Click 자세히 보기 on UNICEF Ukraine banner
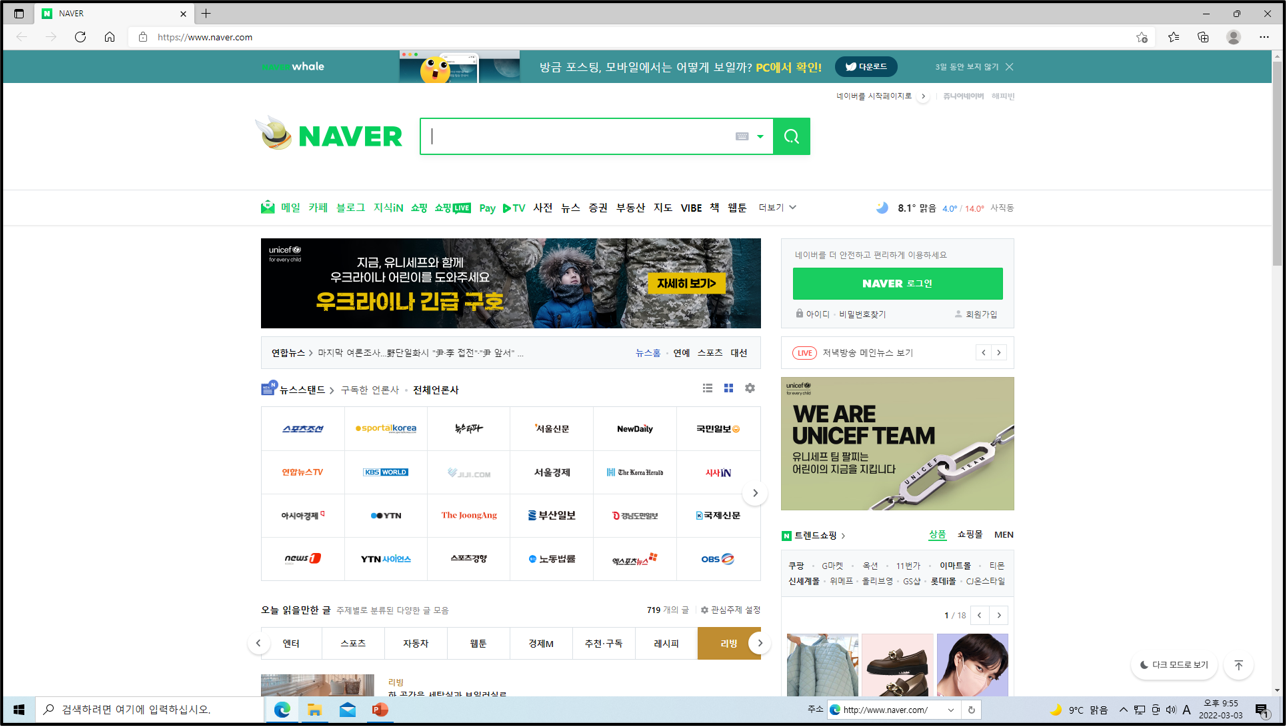 pos(686,284)
